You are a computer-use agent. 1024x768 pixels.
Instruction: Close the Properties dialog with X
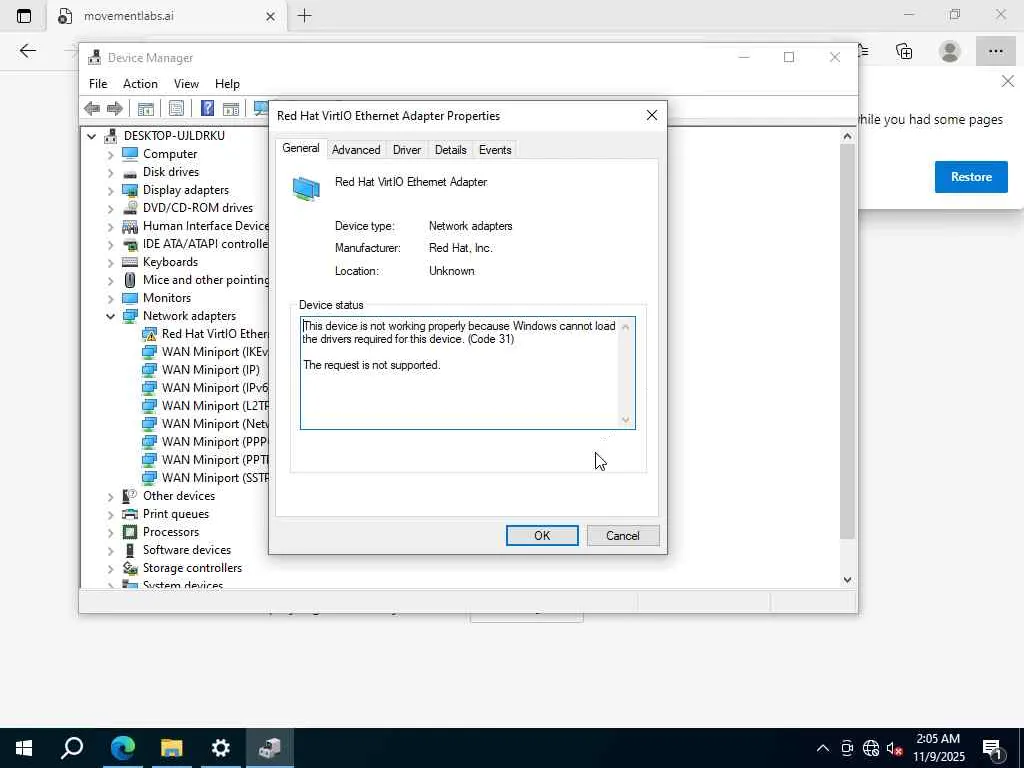coord(651,116)
